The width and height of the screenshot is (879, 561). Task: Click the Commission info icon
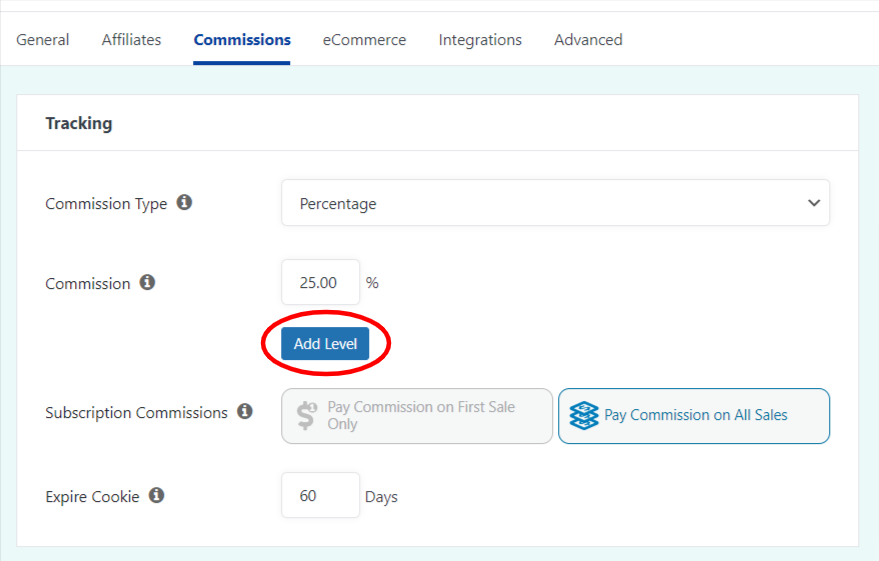pos(147,283)
